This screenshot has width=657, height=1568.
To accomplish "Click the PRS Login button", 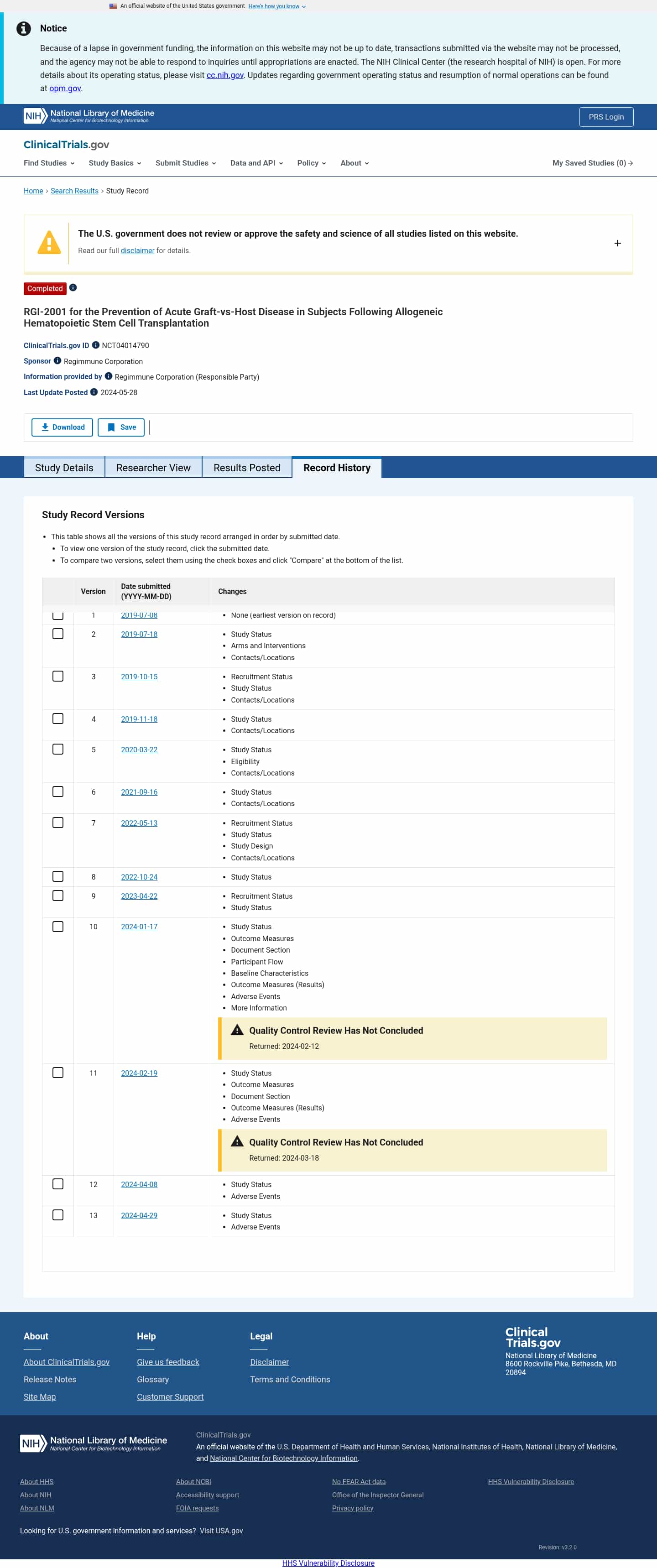I will click(x=606, y=117).
